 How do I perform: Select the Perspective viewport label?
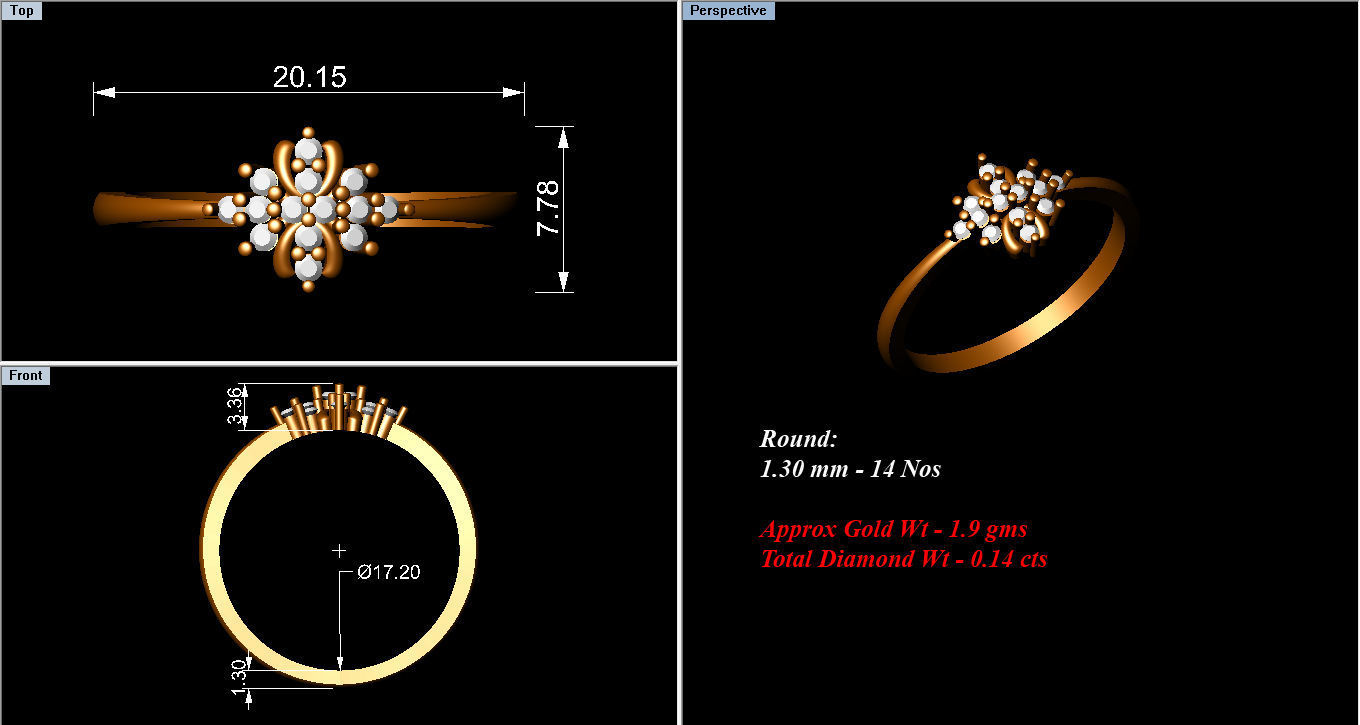click(x=729, y=11)
